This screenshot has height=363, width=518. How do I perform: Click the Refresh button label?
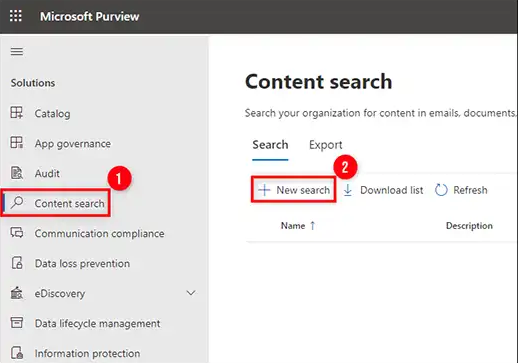coord(470,190)
